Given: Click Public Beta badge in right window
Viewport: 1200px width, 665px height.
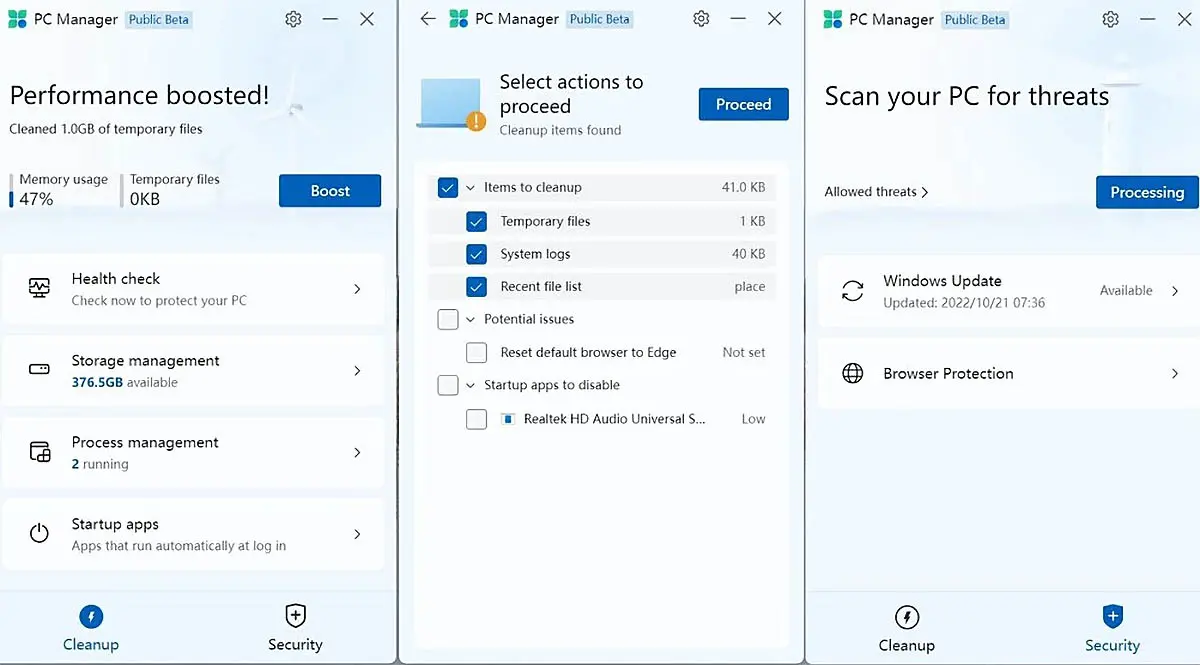Looking at the screenshot, I should [975, 19].
